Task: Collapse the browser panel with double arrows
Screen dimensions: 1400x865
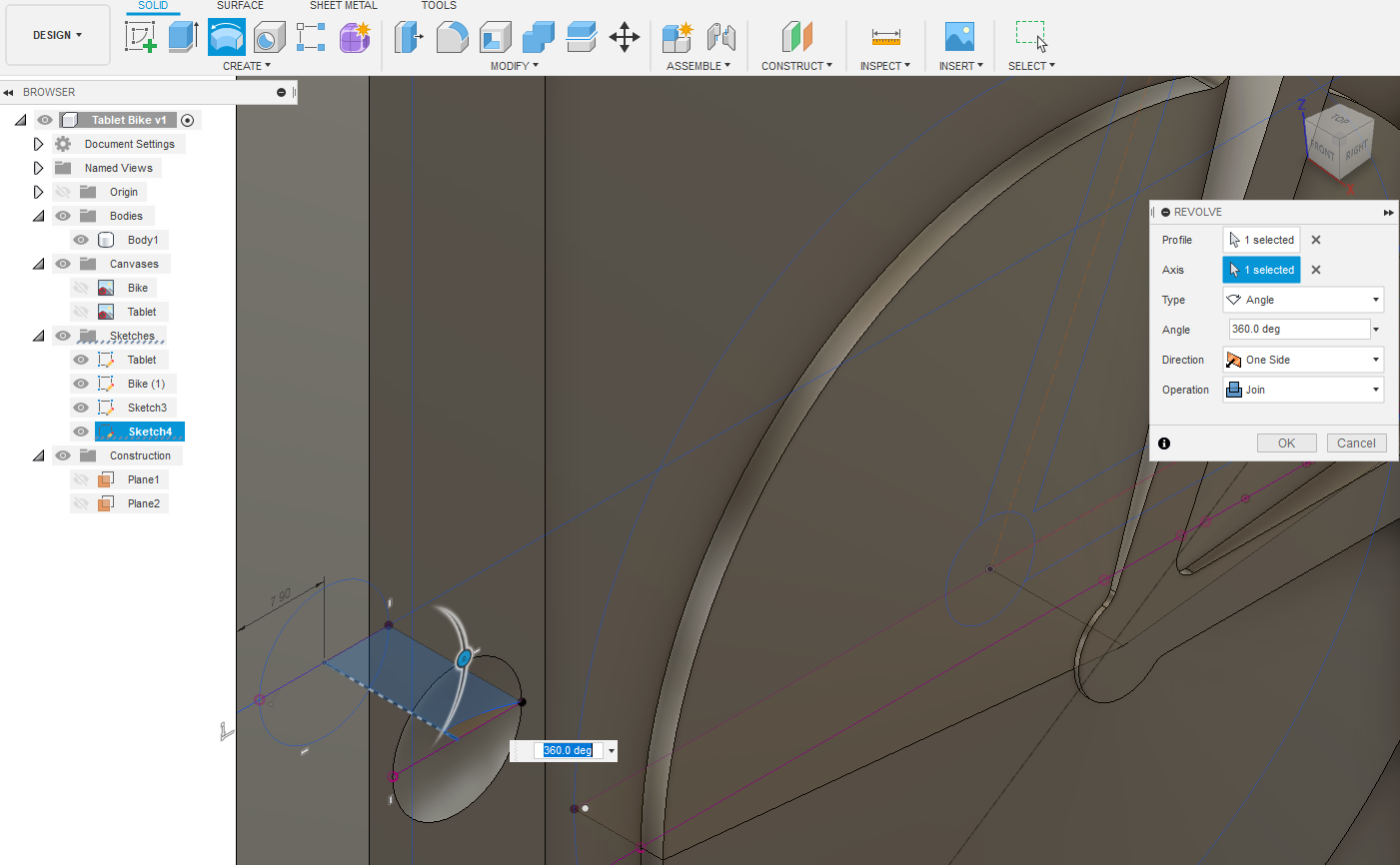Action: tap(9, 92)
